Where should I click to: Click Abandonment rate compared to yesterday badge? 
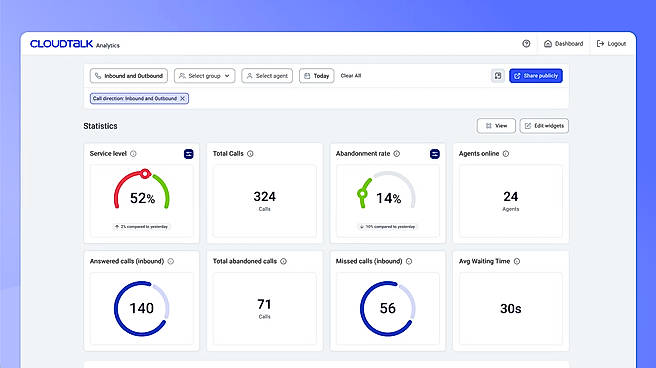click(387, 227)
